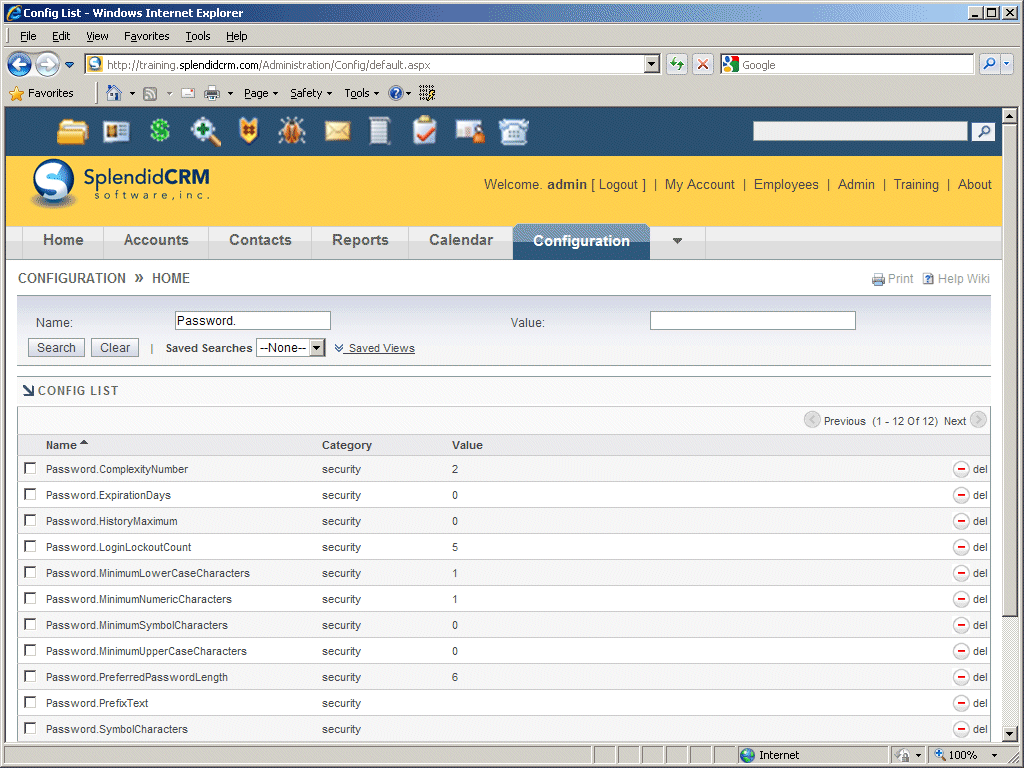
Task: Switch to the Accounts tab
Action: click(x=156, y=241)
